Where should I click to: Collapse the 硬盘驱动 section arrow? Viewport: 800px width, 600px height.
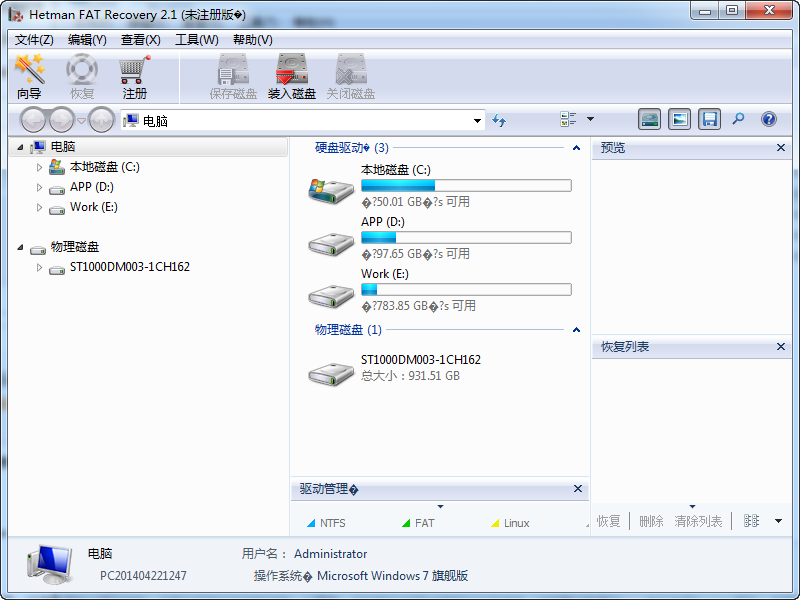576,148
